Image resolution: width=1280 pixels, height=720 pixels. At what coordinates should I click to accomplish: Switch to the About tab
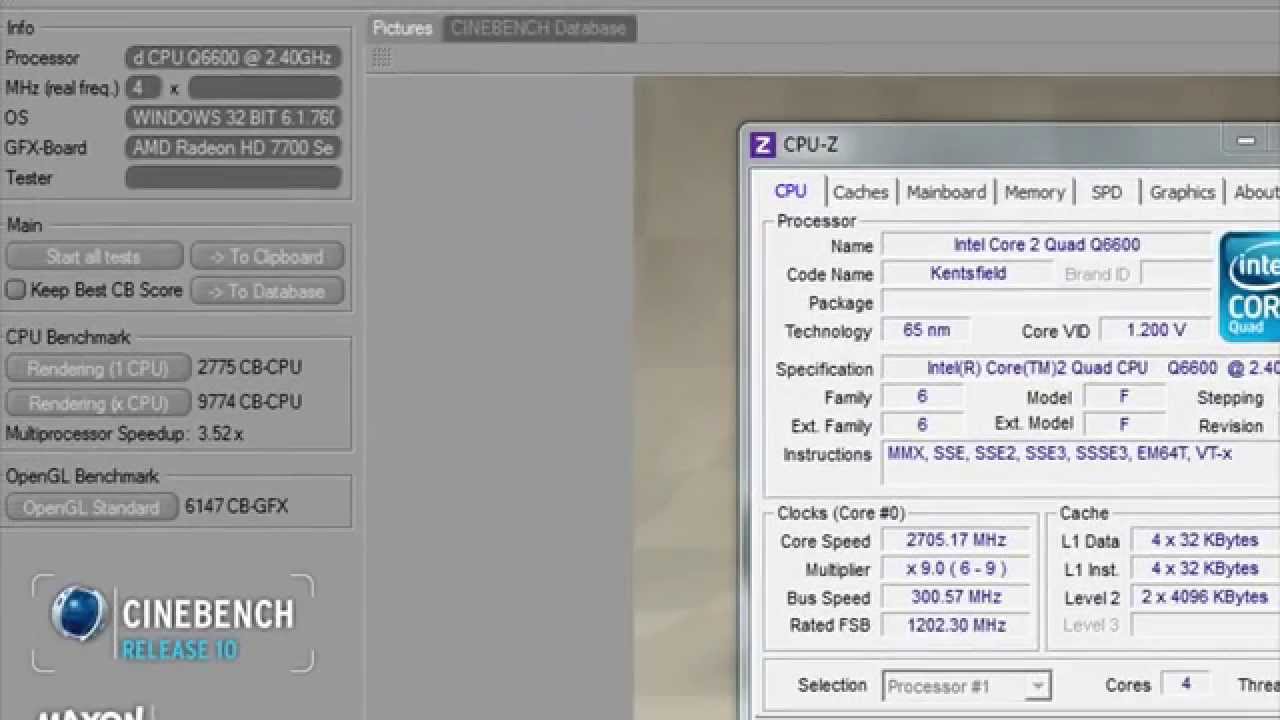click(x=1256, y=192)
